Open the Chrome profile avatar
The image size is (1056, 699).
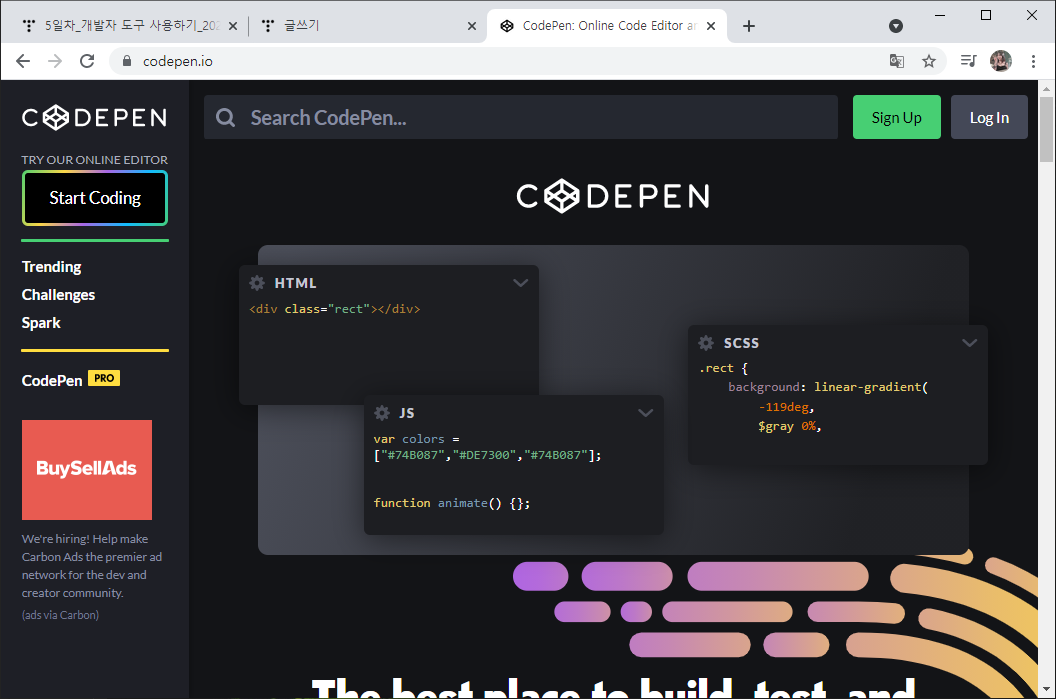point(1001,61)
